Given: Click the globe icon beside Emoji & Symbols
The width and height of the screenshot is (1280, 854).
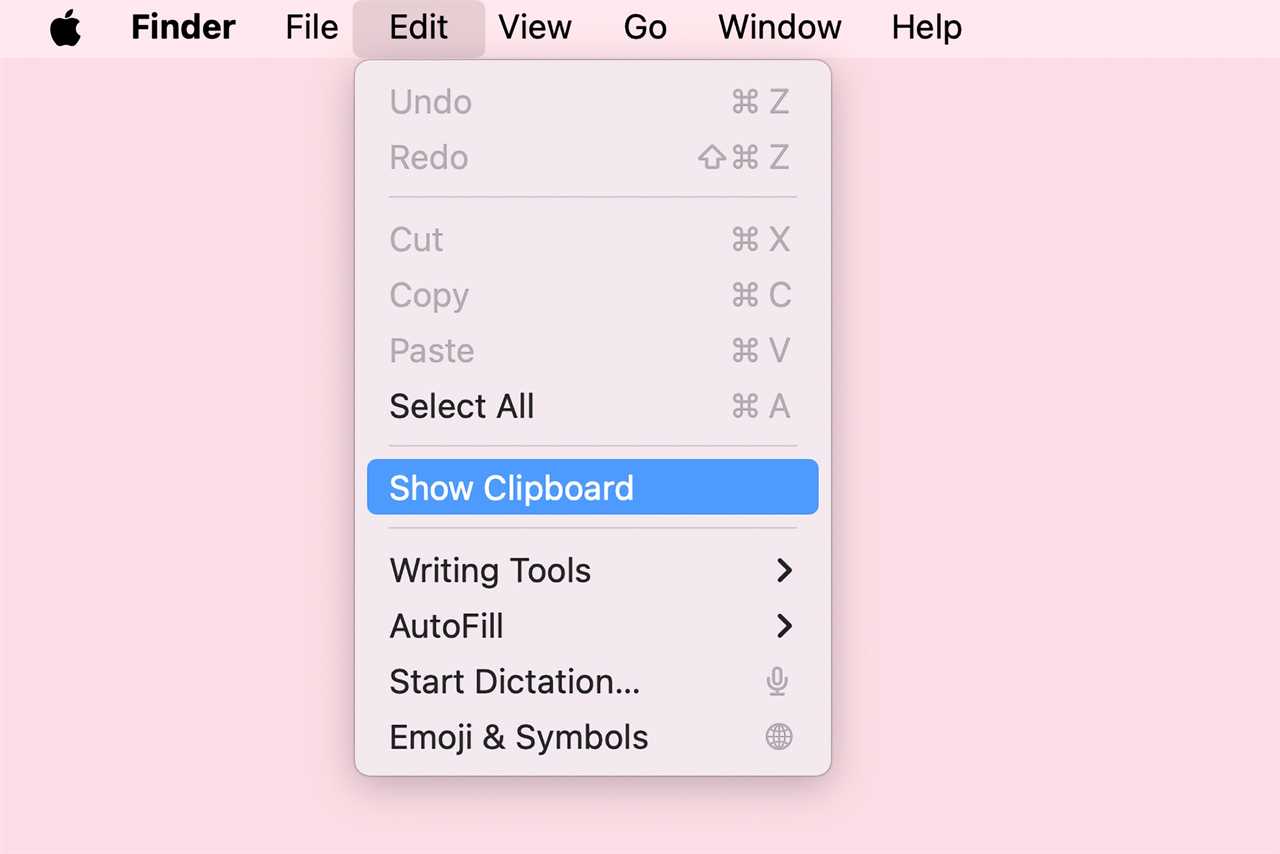Looking at the screenshot, I should (779, 738).
